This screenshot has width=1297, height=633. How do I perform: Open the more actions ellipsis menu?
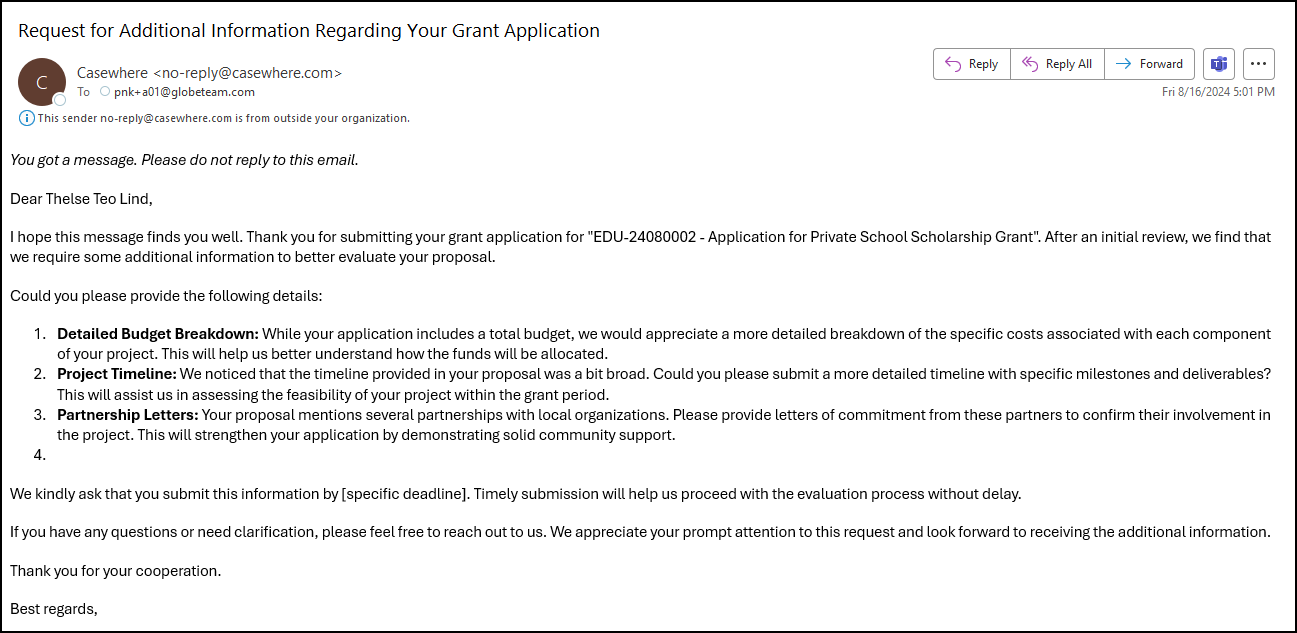pos(1259,64)
